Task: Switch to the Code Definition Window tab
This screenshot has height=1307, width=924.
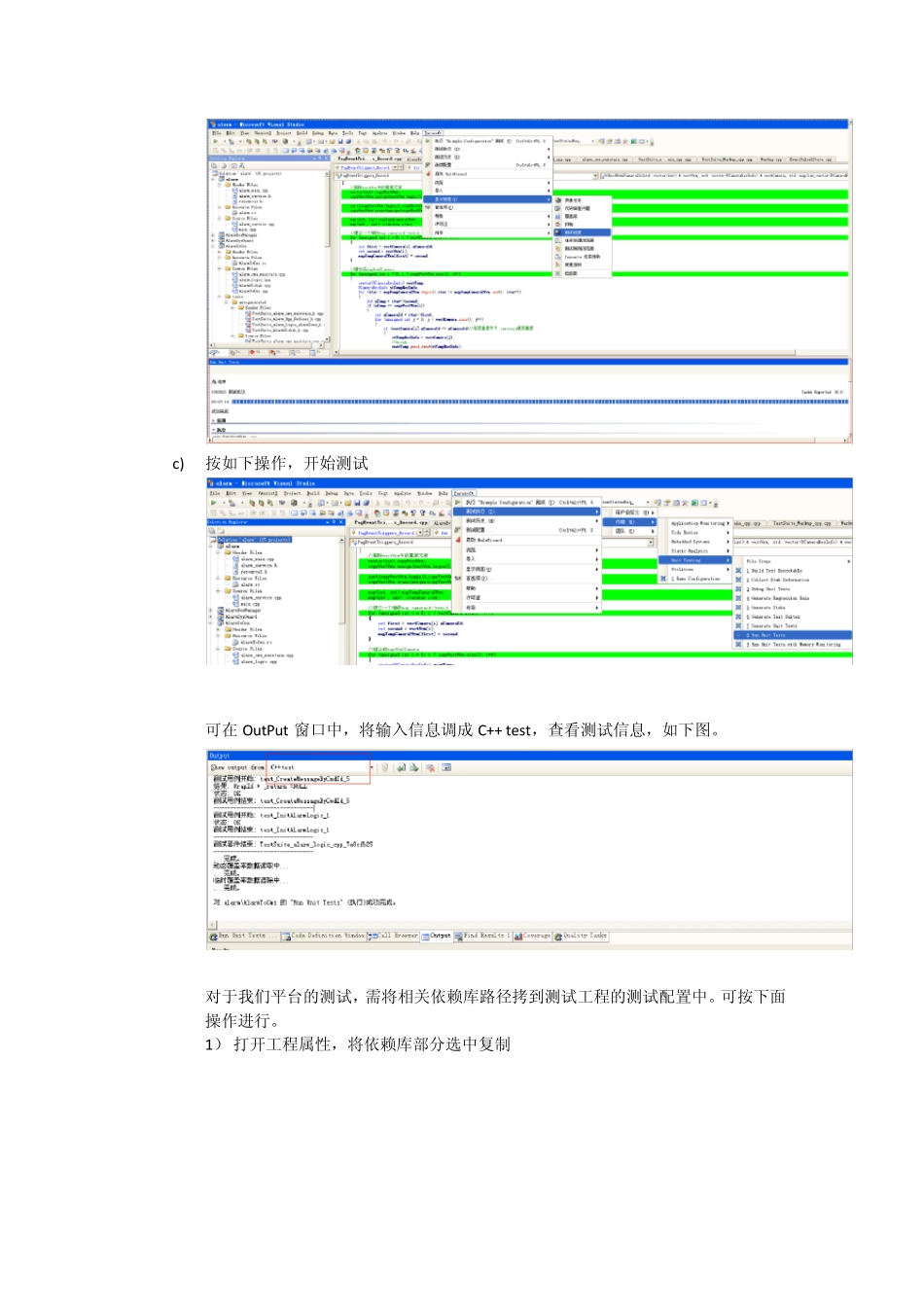Action: [323, 936]
